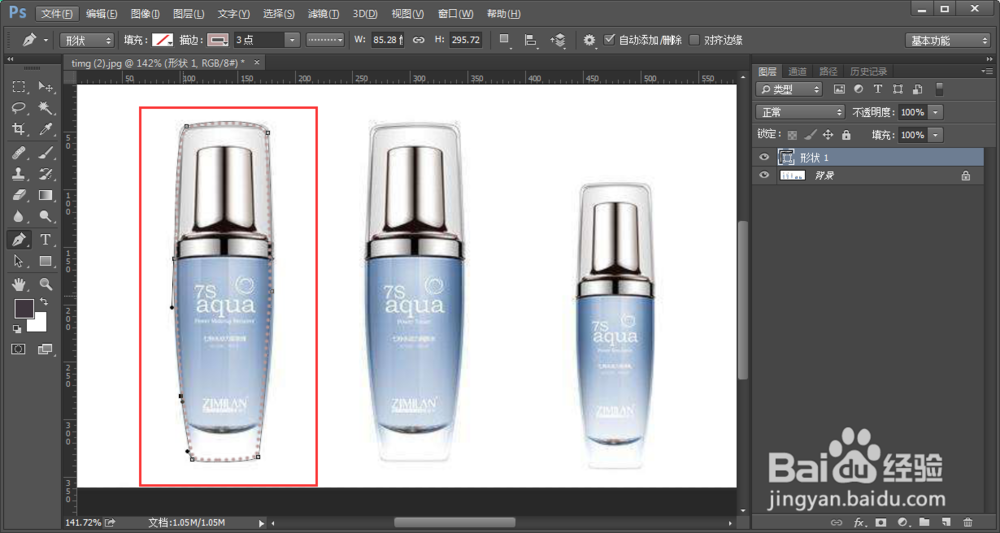This screenshot has width=1000, height=533.
Task: Select the Zoom tool
Action: [x=45, y=284]
